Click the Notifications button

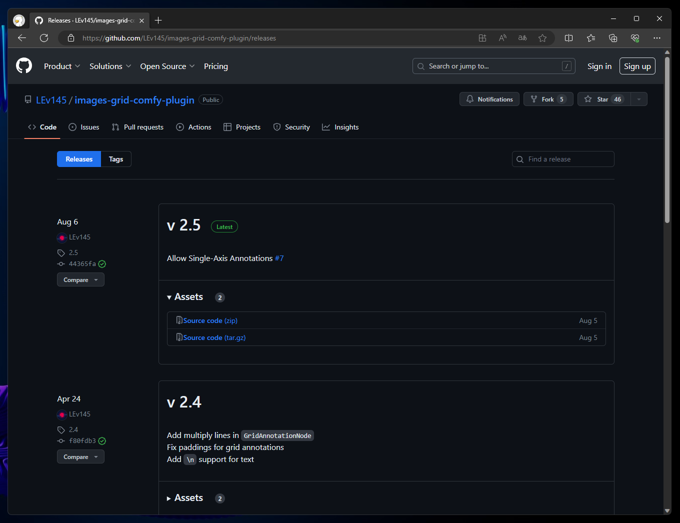(489, 99)
